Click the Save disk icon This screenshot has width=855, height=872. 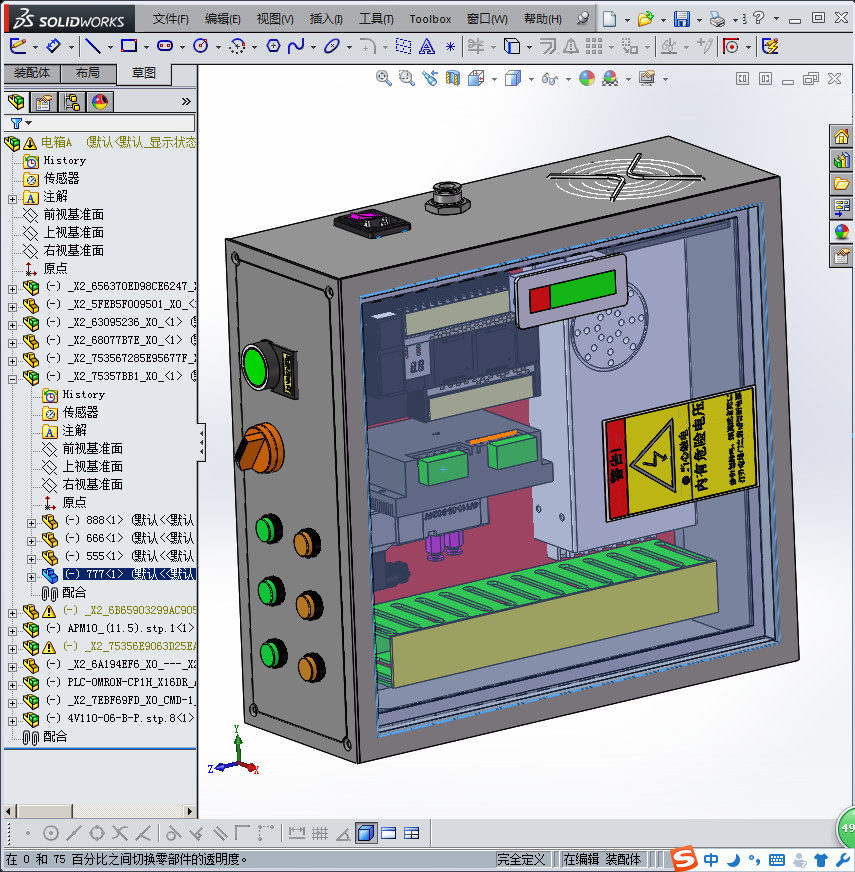(681, 19)
